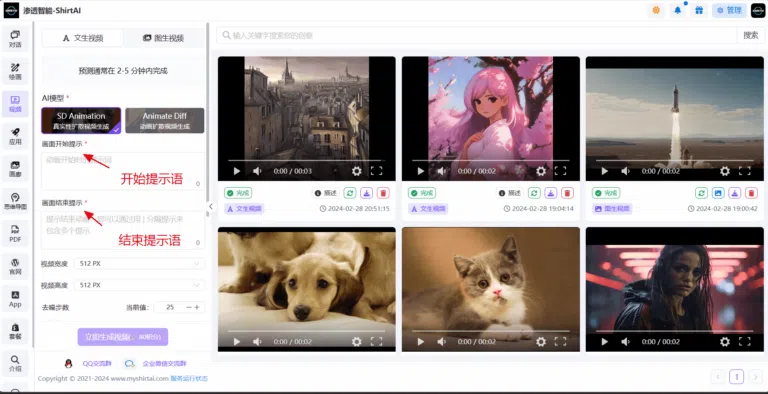The width and height of the screenshot is (768, 394).
Task: Open the 对话 chat section in sidebar
Action: (x=15, y=39)
